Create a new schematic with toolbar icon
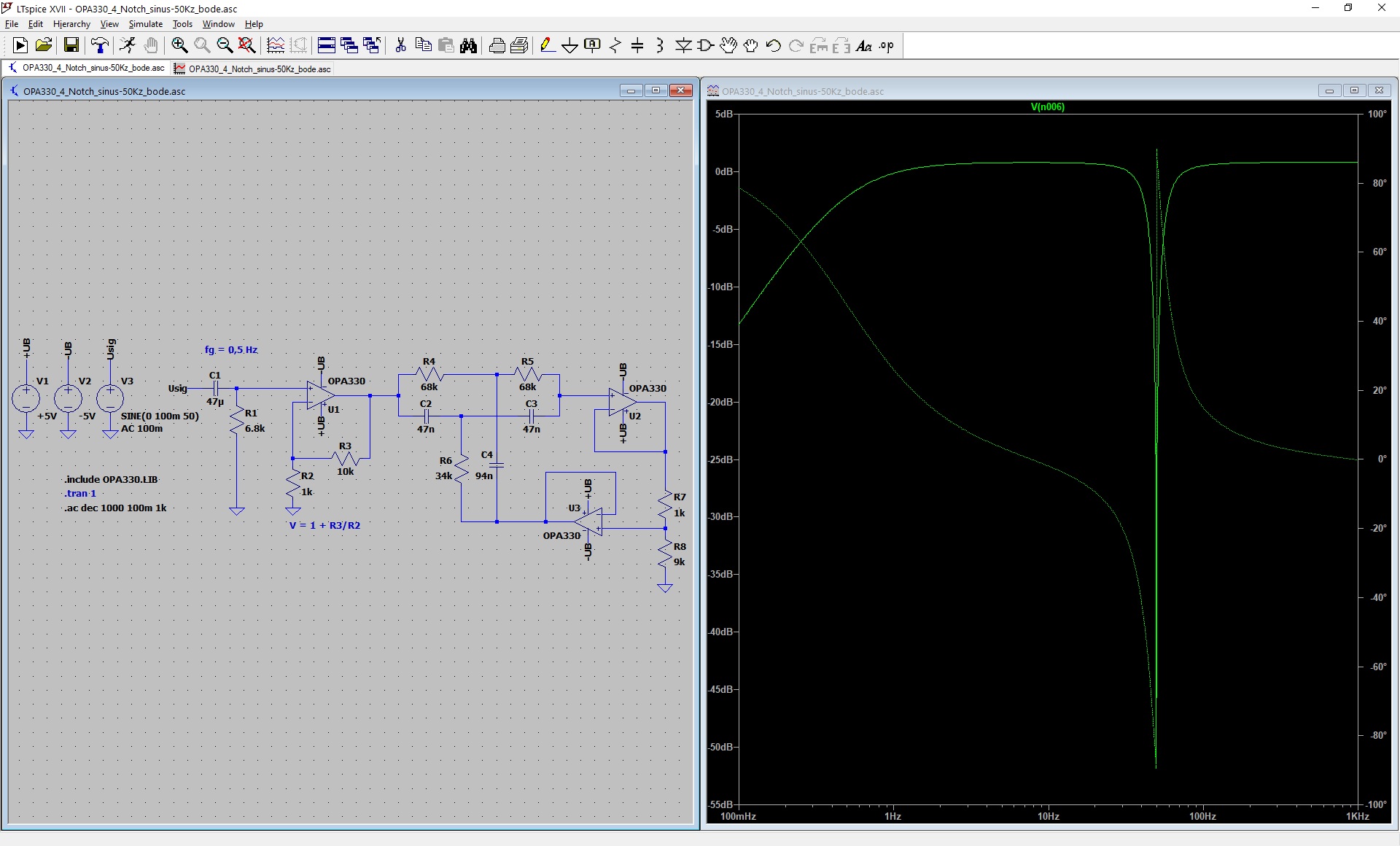Viewport: 1400px width, 846px height. pos(20,46)
